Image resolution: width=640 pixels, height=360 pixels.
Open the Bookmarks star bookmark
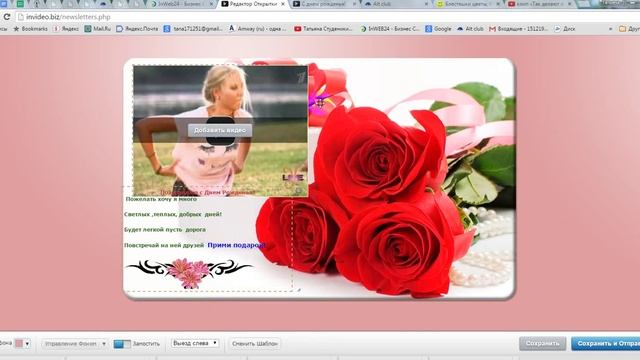[x=30, y=29]
